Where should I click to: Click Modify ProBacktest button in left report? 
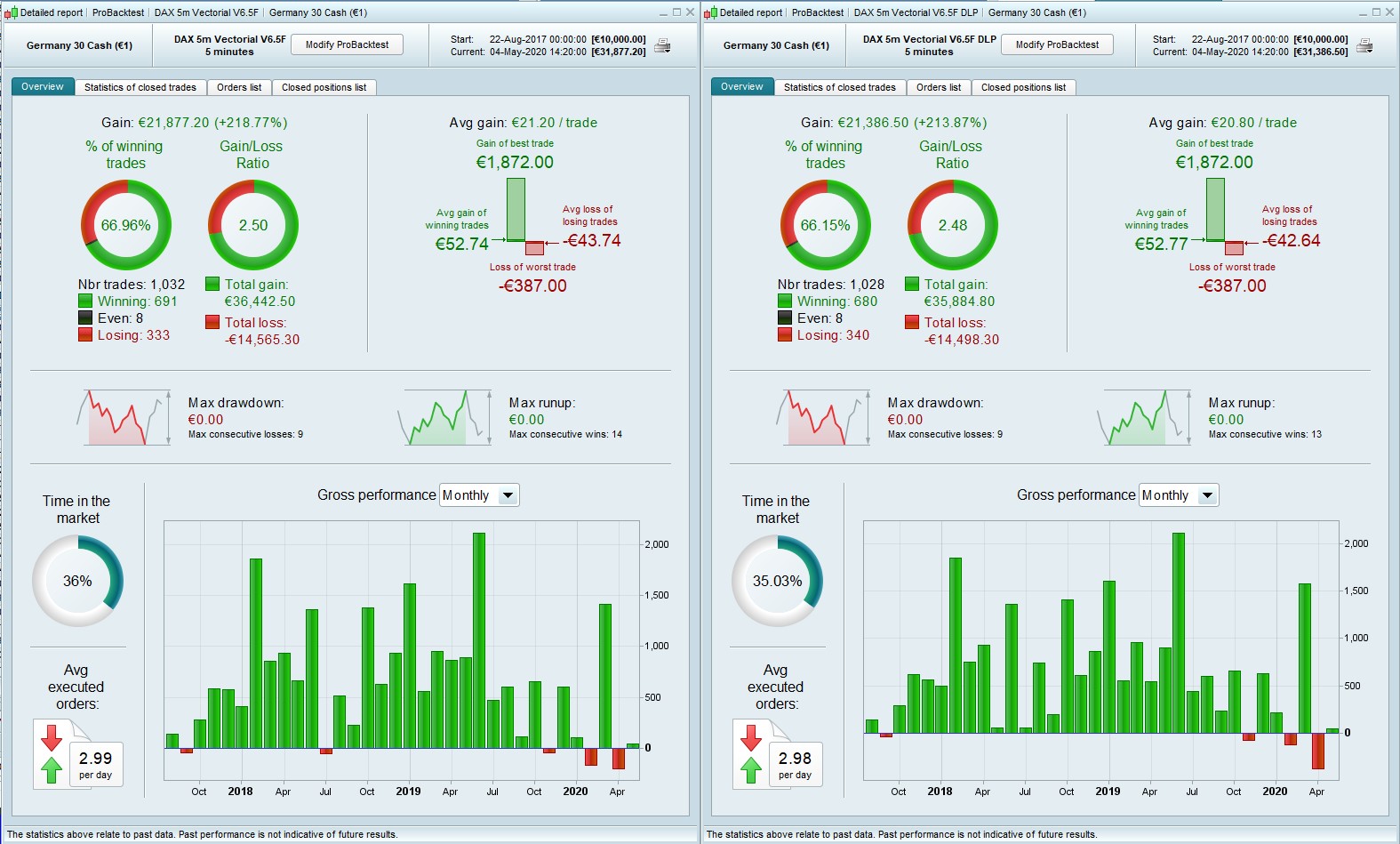point(347,44)
